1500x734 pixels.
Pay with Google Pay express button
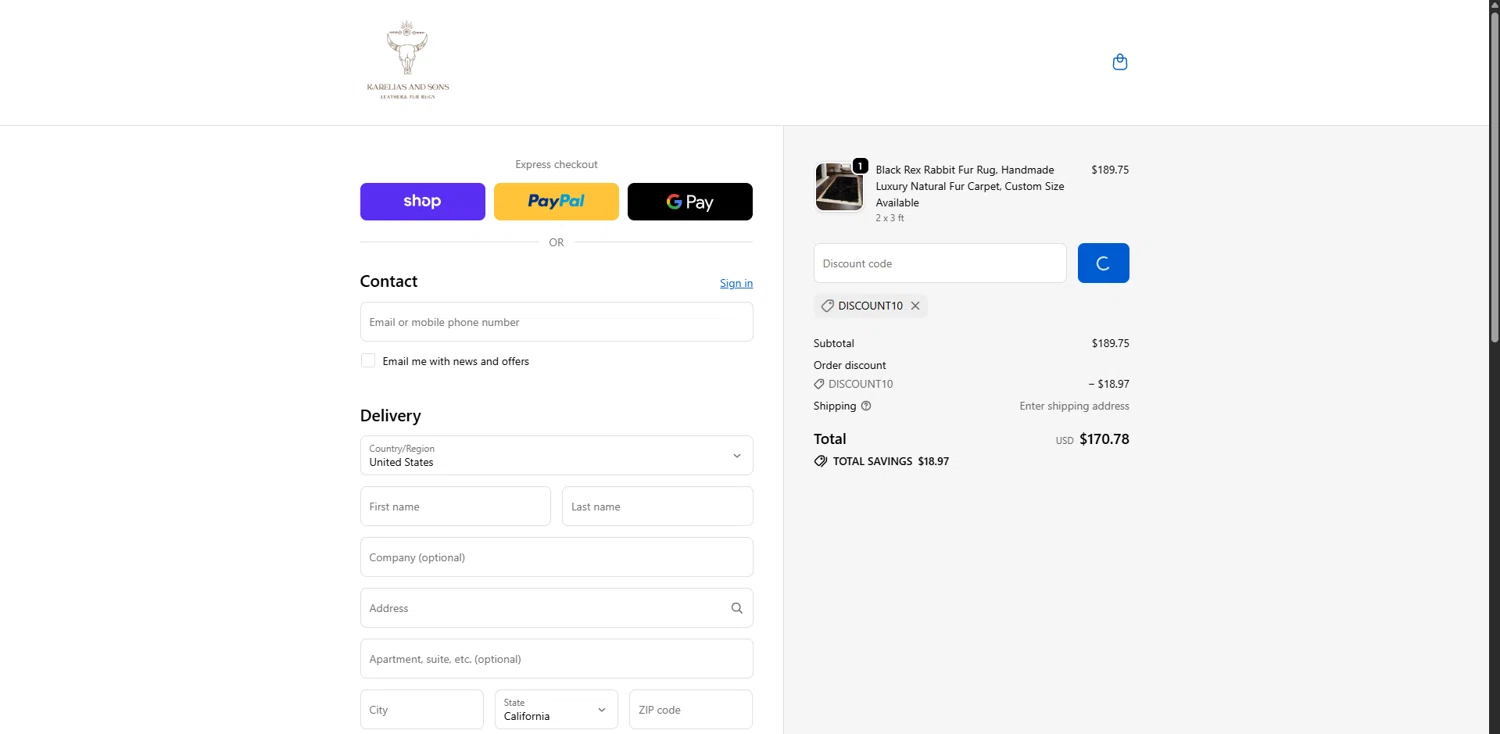[x=690, y=201]
